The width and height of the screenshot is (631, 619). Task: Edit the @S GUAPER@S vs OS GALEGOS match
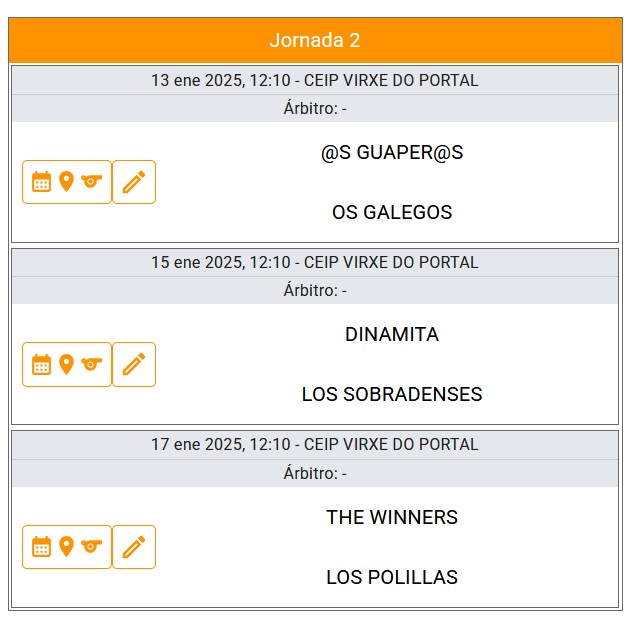click(134, 182)
